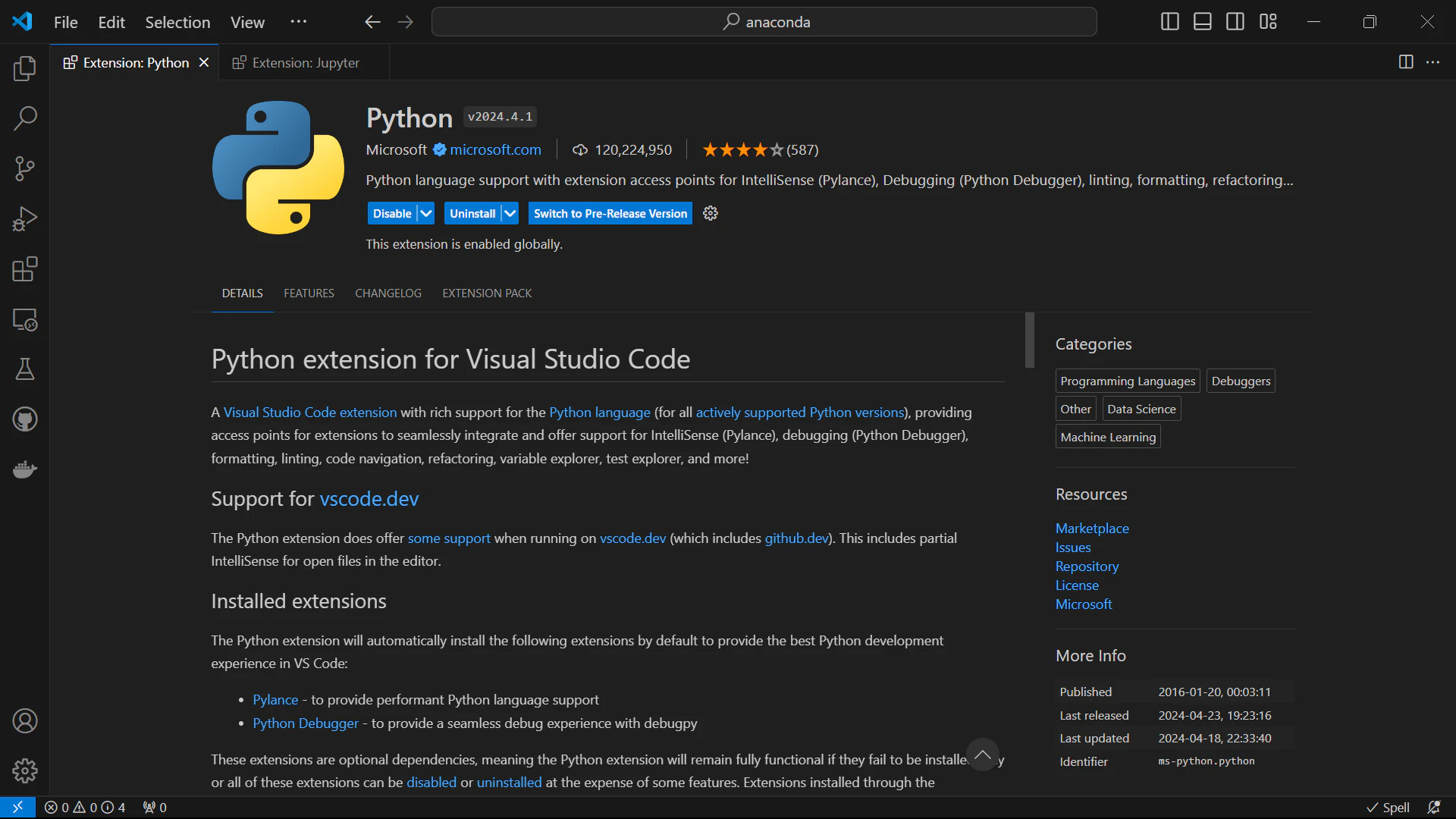The height and width of the screenshot is (819, 1456).
Task: Select the Debuggers category tag
Action: [1241, 381]
